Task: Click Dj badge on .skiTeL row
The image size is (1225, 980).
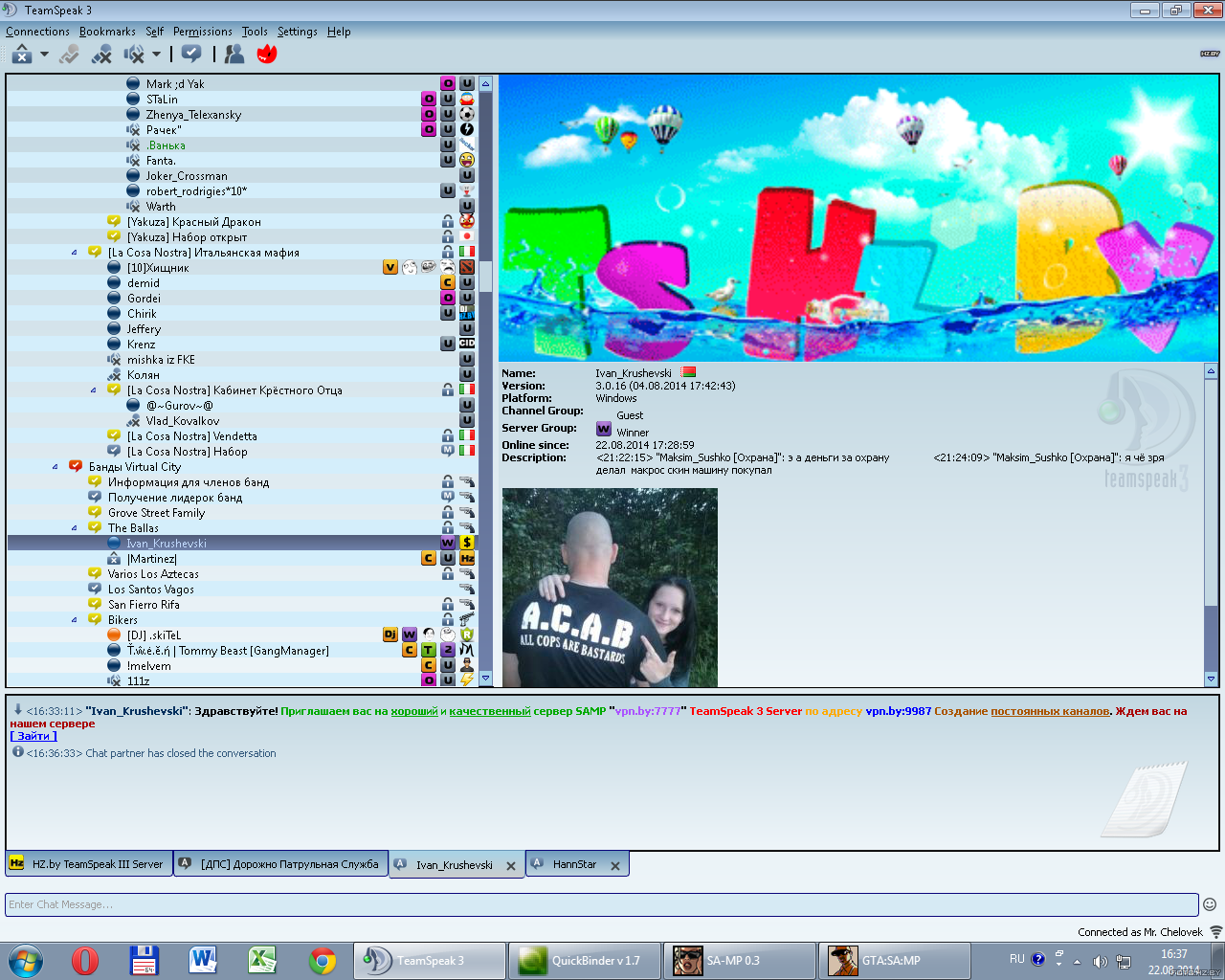Action: click(x=390, y=635)
